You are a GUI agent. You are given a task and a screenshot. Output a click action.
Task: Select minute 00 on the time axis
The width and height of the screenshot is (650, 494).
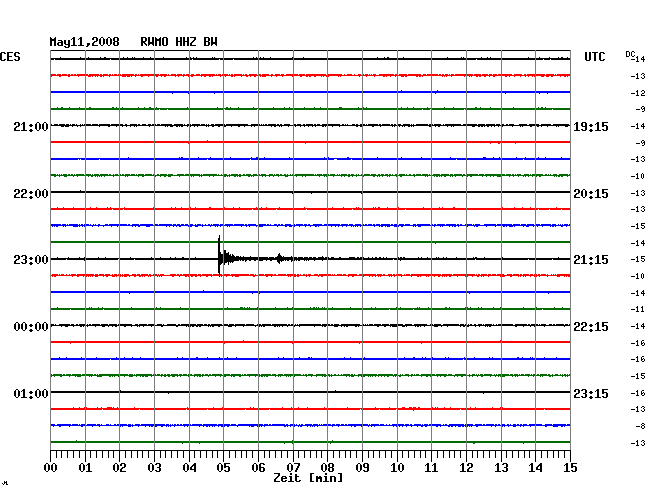tap(51, 467)
